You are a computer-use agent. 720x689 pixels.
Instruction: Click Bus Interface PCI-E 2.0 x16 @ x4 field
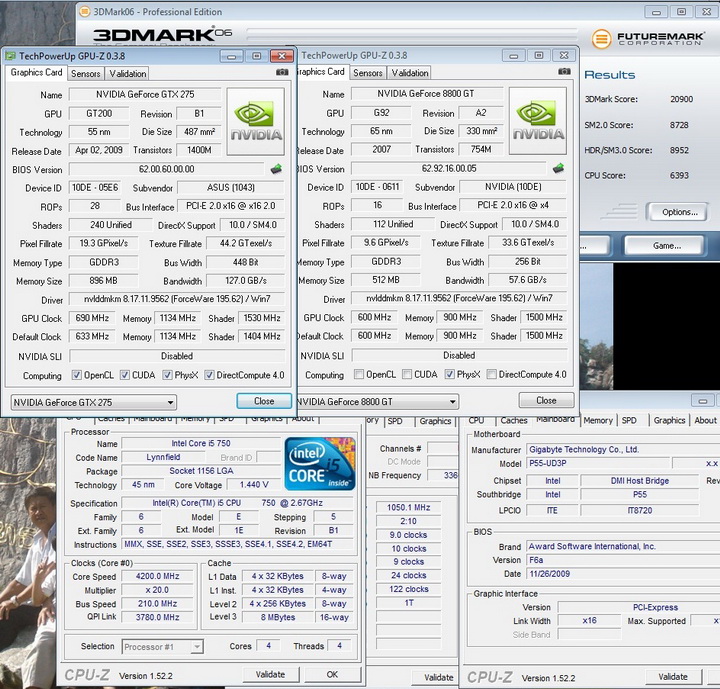coord(513,205)
